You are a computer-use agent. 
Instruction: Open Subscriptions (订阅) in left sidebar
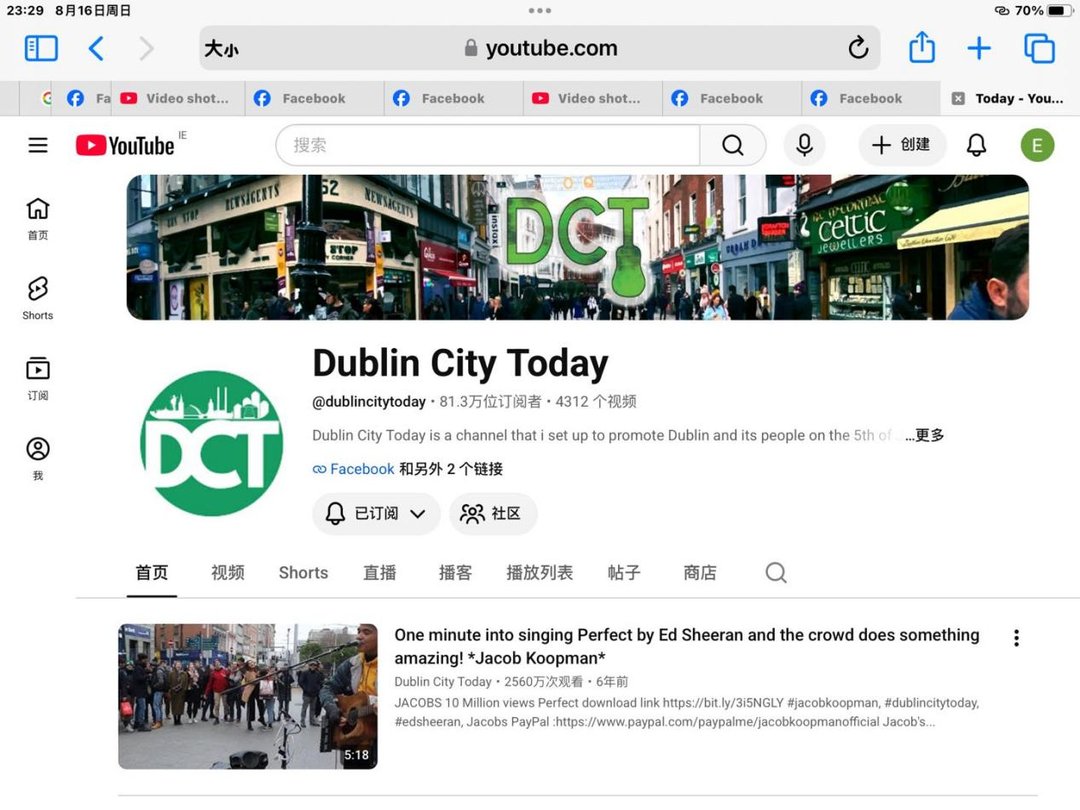tap(38, 379)
